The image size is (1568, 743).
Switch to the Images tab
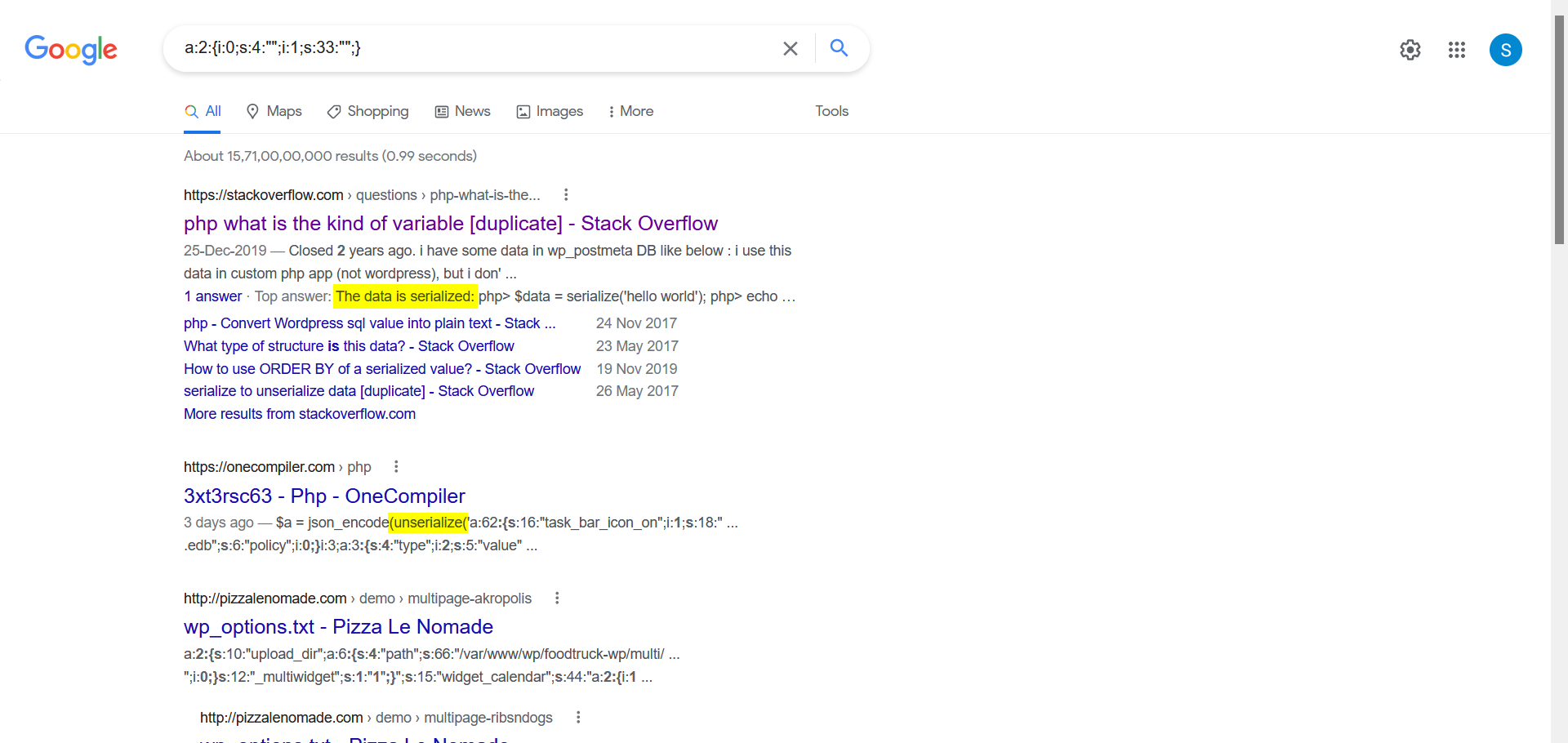[x=550, y=111]
